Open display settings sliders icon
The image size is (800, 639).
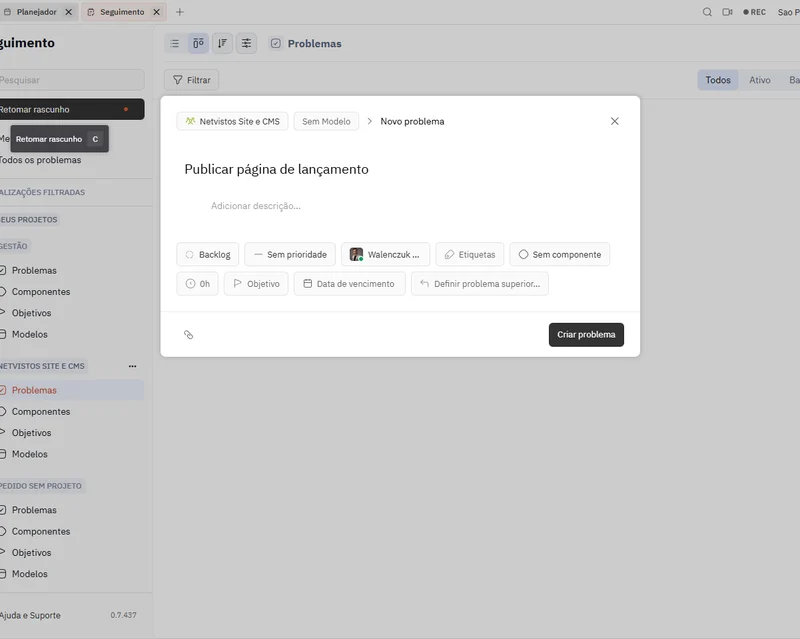(x=246, y=43)
